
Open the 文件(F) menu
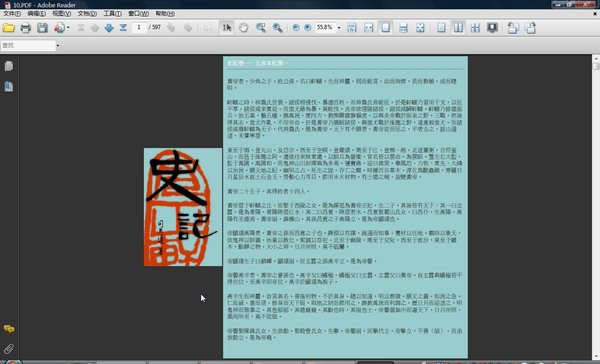pyautogui.click(x=12, y=13)
